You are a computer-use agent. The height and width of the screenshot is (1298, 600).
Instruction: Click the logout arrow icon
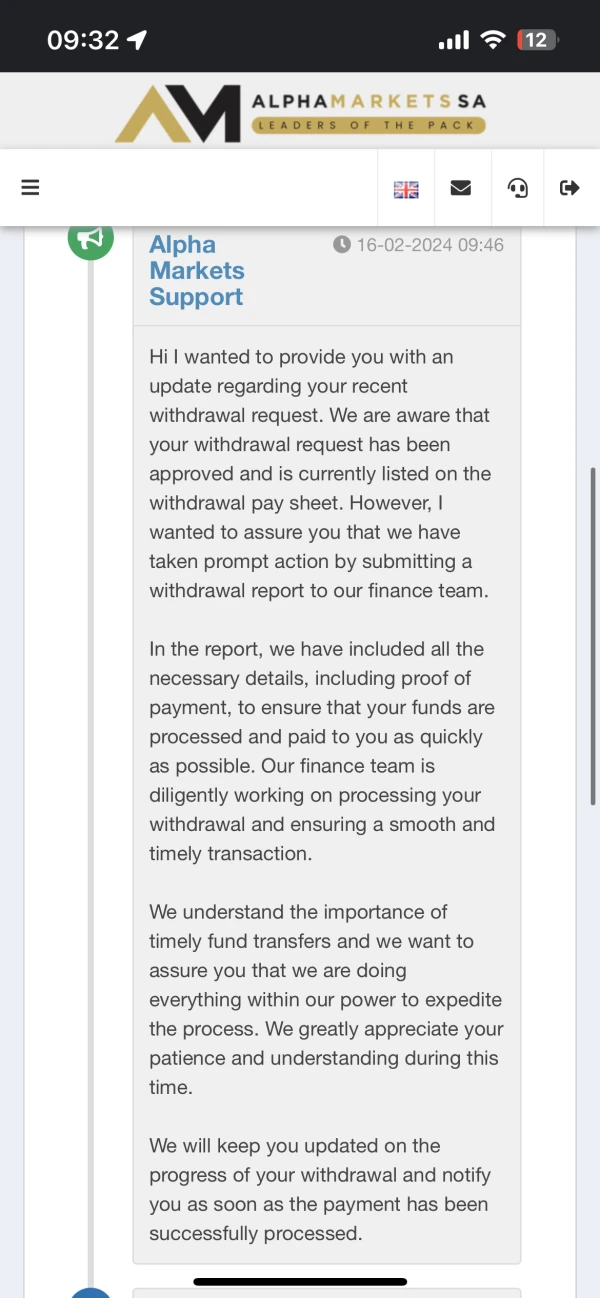570,188
